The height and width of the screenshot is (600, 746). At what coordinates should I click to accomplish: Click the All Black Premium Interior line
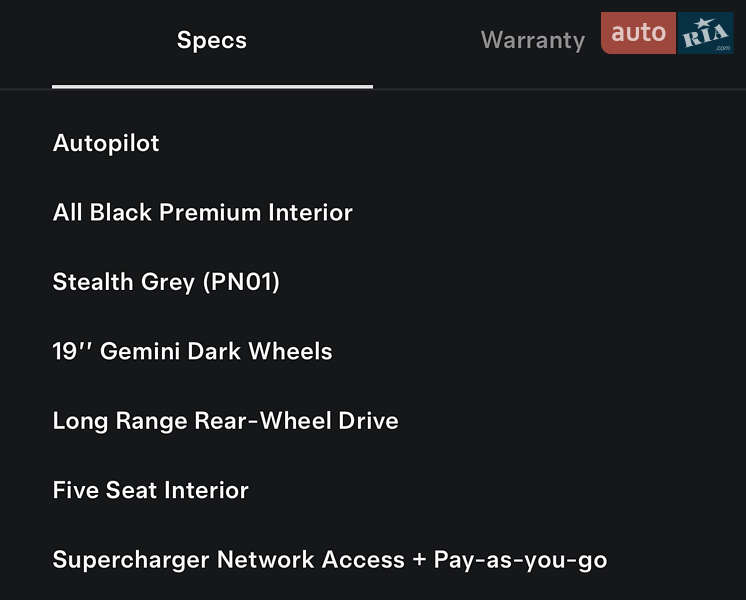coord(202,212)
